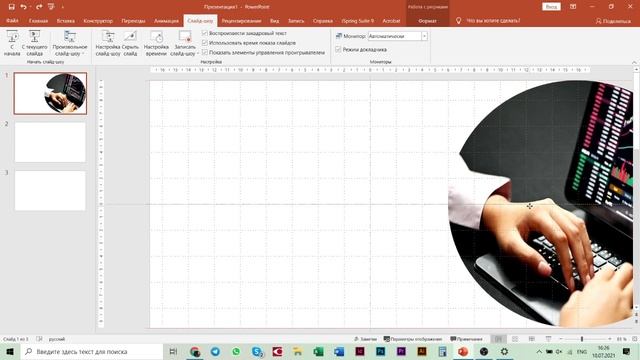The width and height of the screenshot is (640, 360).
Task: Open Task View on taskbar
Action: point(173,351)
